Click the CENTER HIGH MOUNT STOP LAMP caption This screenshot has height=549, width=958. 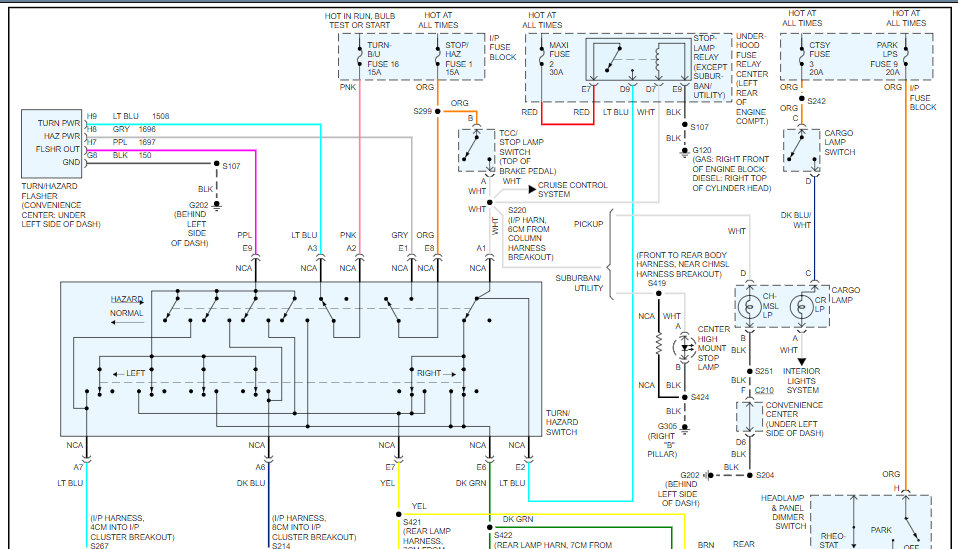(712, 348)
